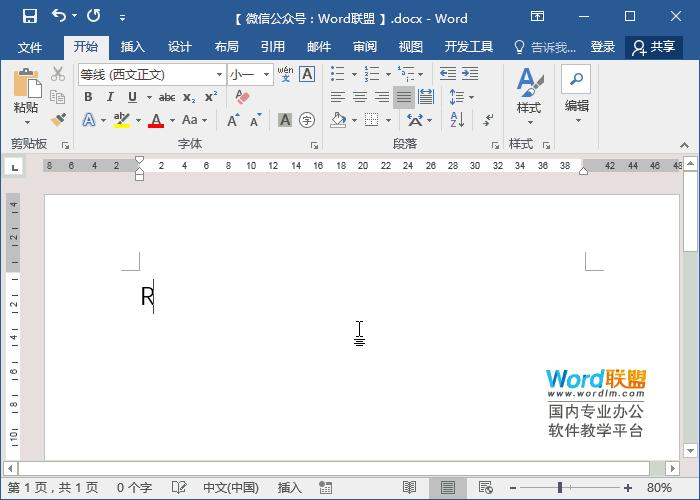Toggle Bold formatting
Image resolution: width=700 pixels, height=500 pixels.
pyautogui.click(x=88, y=97)
